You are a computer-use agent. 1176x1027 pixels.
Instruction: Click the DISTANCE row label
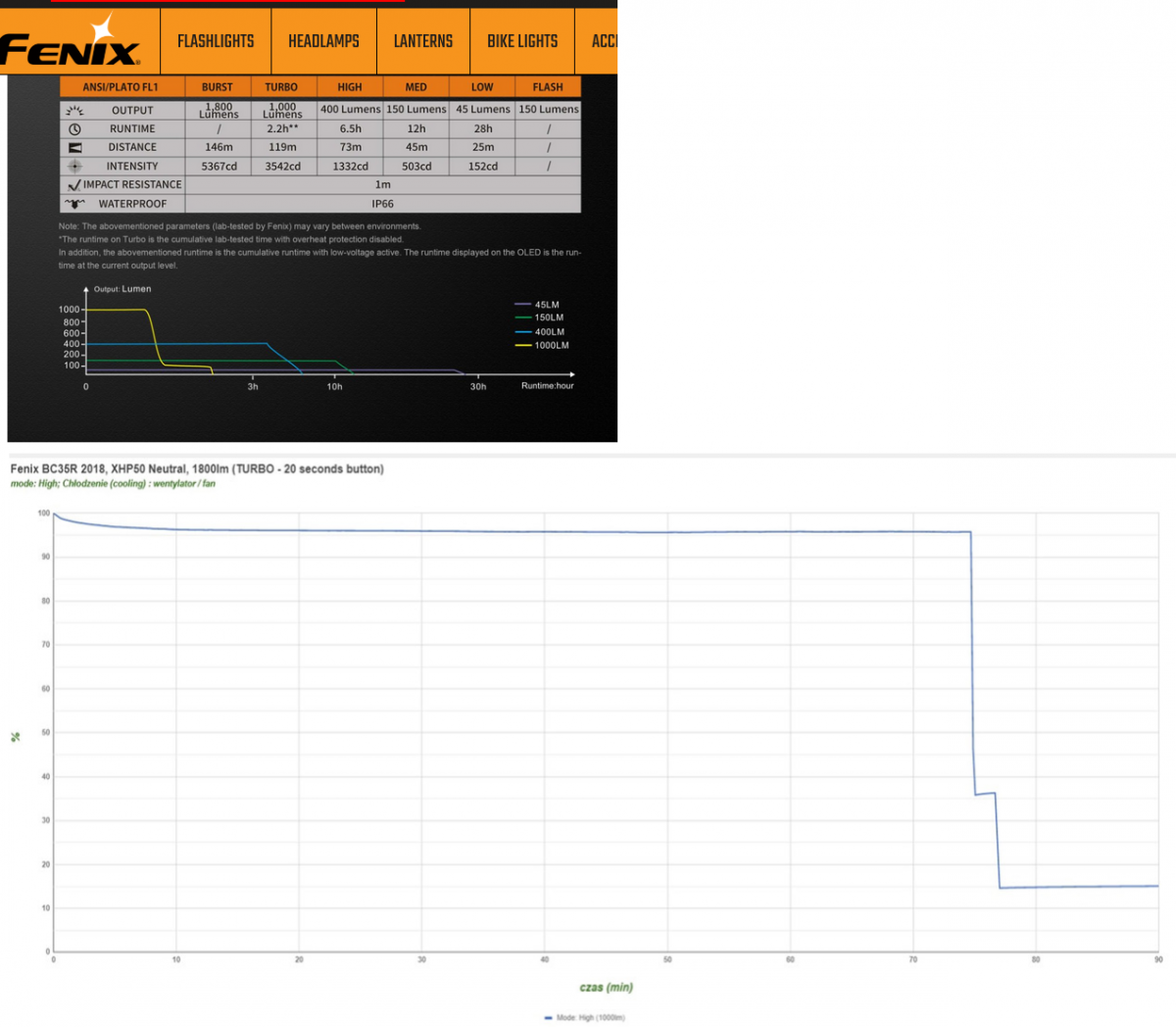click(x=132, y=148)
